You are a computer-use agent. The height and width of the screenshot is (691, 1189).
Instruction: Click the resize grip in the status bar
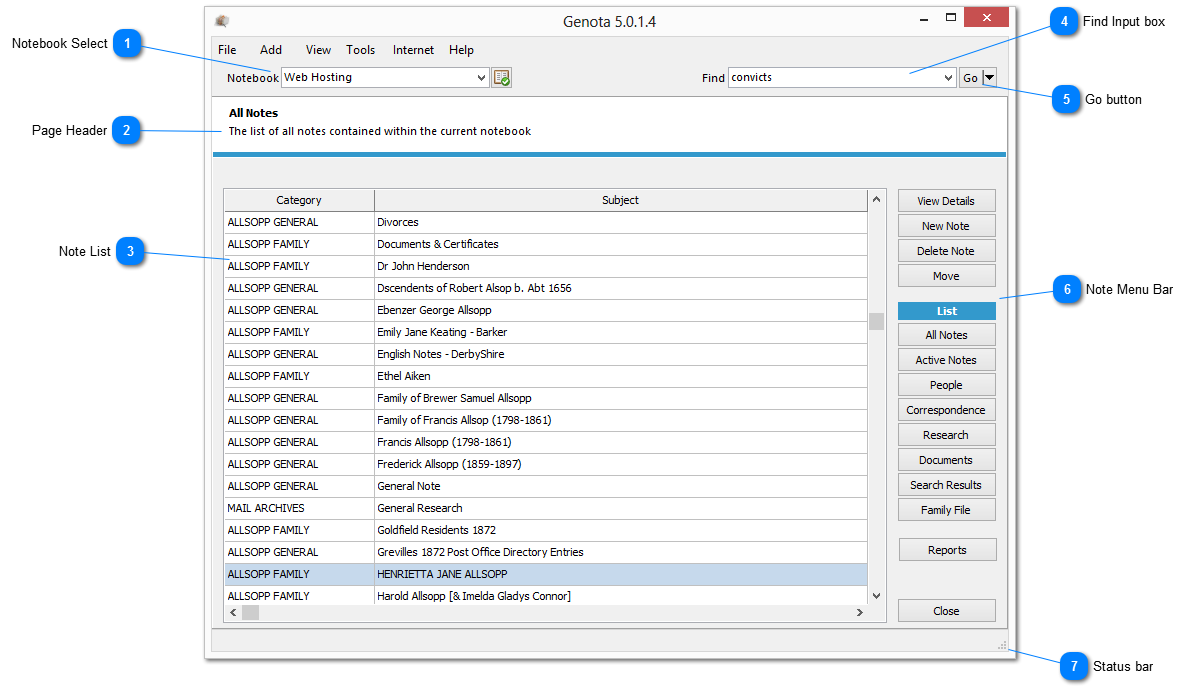[x=1001, y=646]
